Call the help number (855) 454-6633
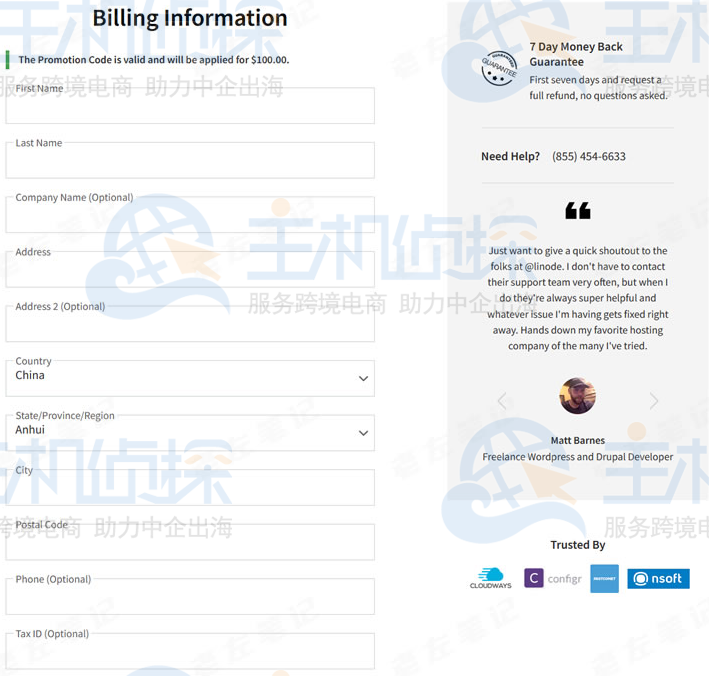709x676 pixels. click(589, 156)
